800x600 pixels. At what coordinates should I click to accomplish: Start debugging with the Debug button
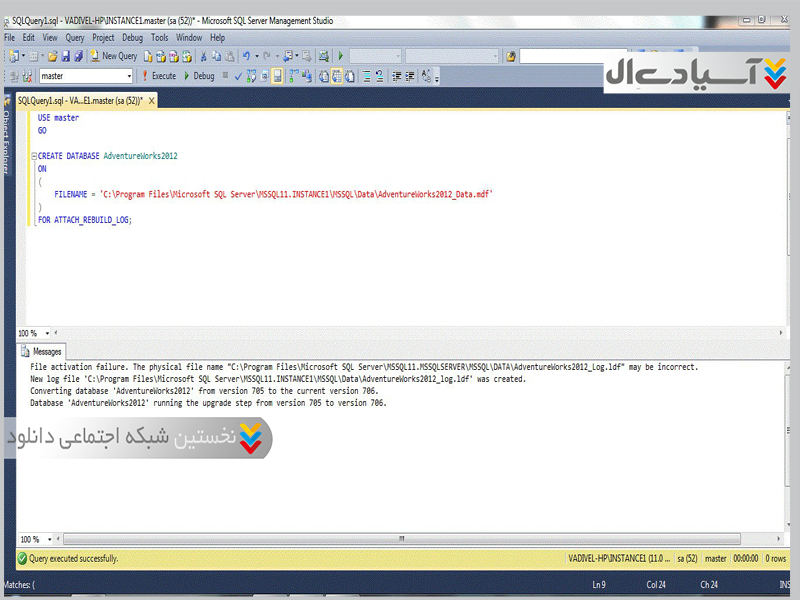coord(198,76)
